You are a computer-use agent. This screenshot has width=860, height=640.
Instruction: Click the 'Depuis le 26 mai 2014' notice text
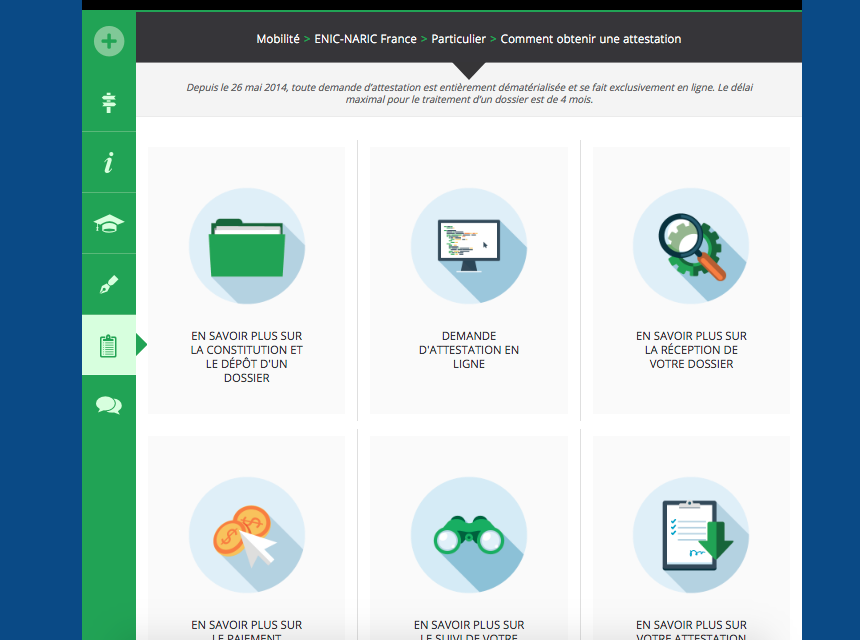click(x=469, y=93)
